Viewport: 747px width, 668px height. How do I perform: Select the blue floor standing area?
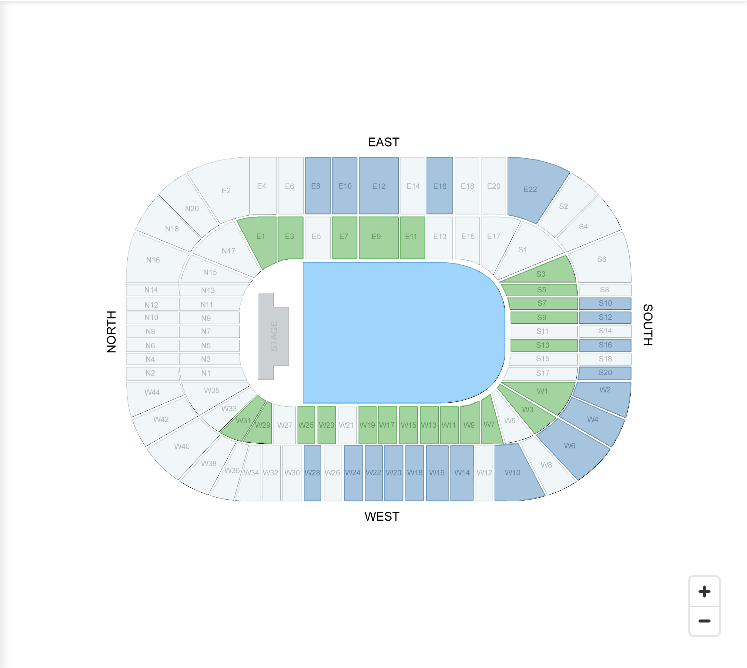tap(404, 333)
